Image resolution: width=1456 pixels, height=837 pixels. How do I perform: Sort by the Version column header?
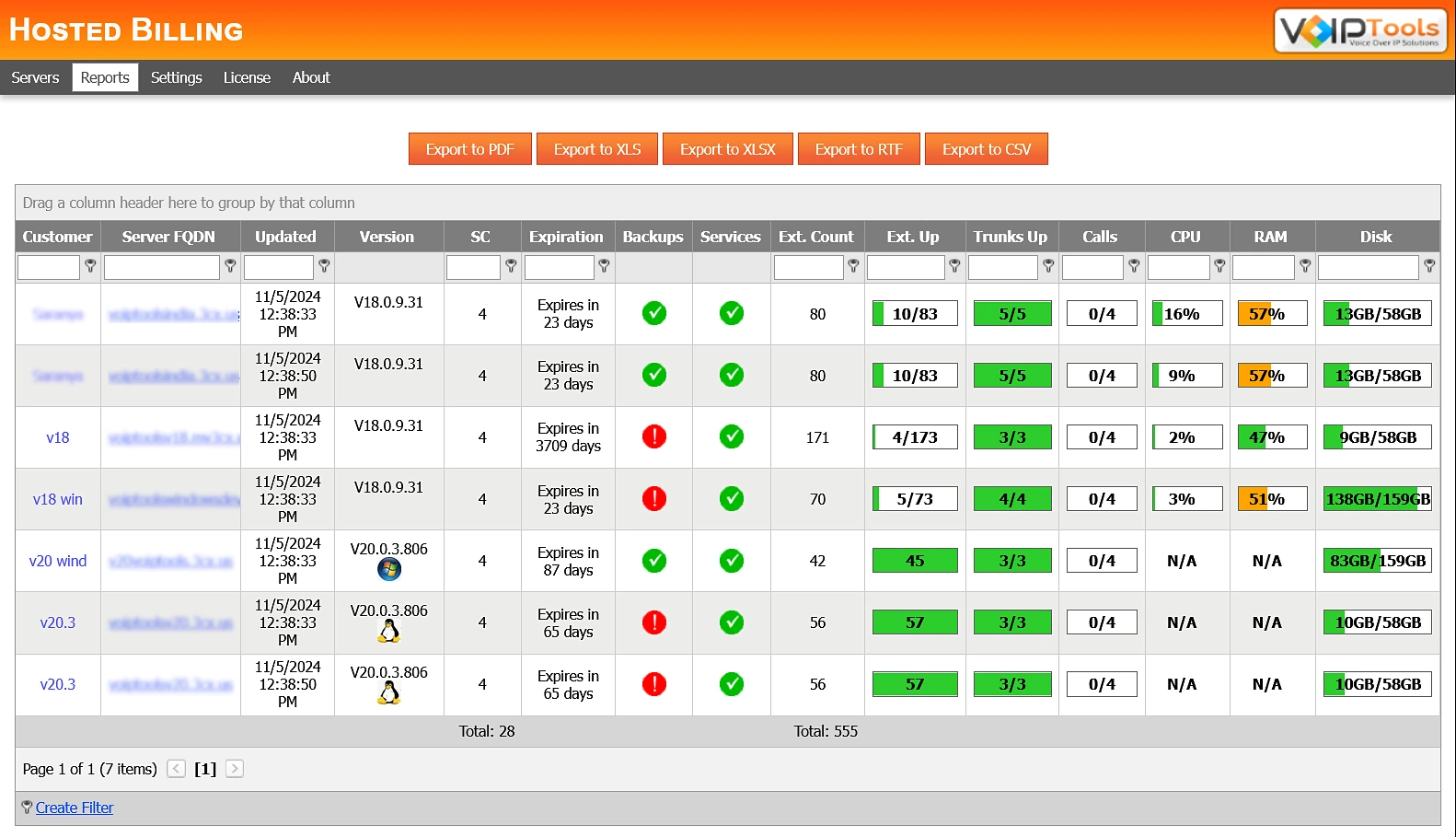[387, 237]
